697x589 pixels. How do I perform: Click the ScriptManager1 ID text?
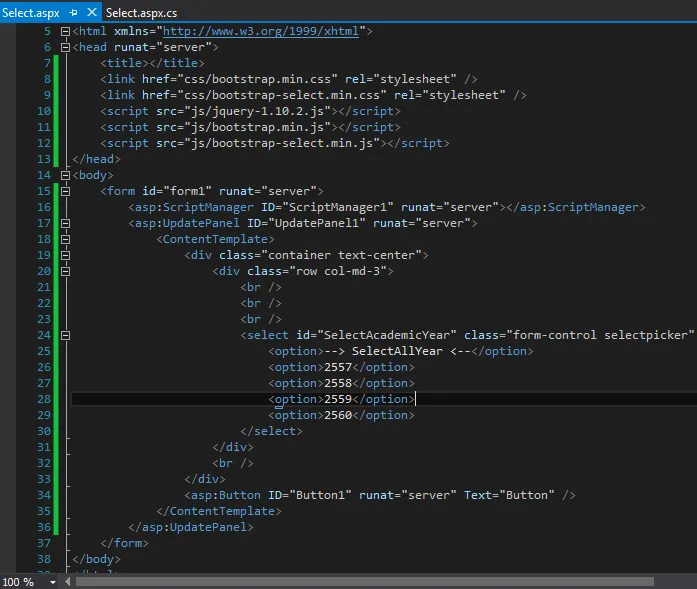[338, 207]
